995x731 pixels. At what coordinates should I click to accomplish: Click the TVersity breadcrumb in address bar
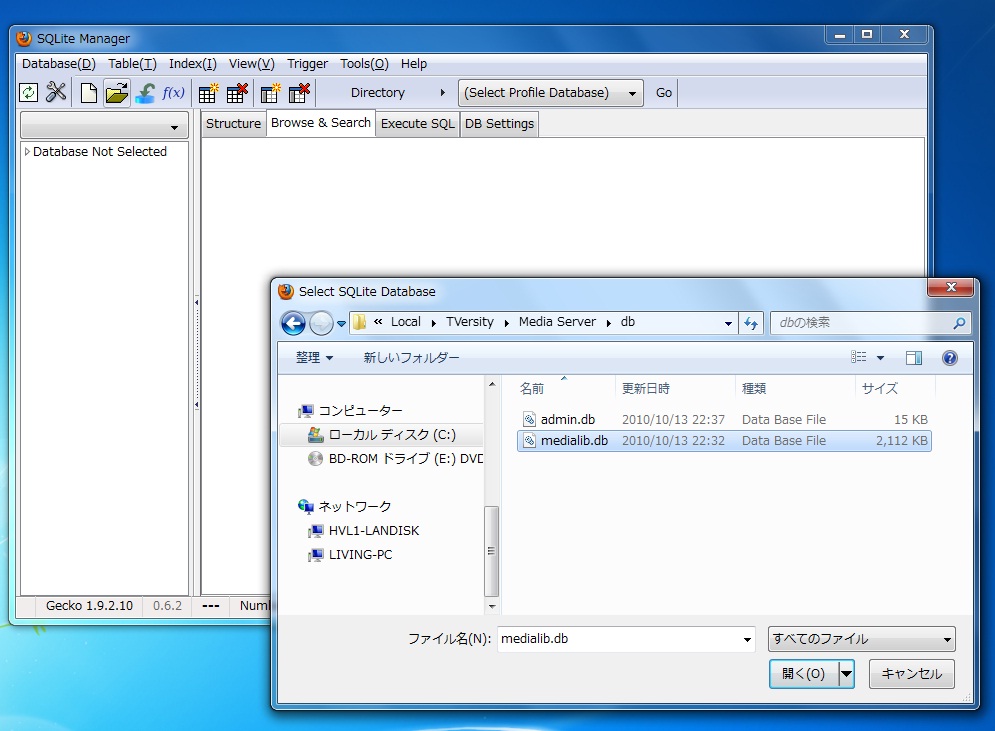tap(470, 322)
